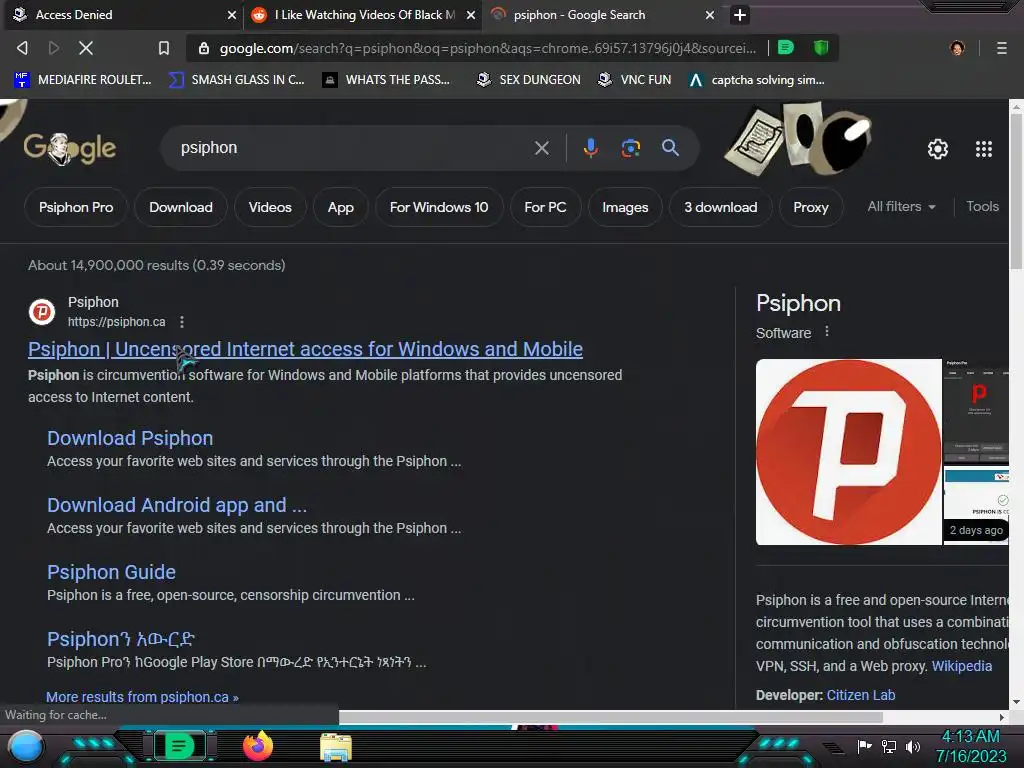Open Psiphon Uncensored Internet access result
This screenshot has width=1024, height=768.
pyautogui.click(x=305, y=349)
